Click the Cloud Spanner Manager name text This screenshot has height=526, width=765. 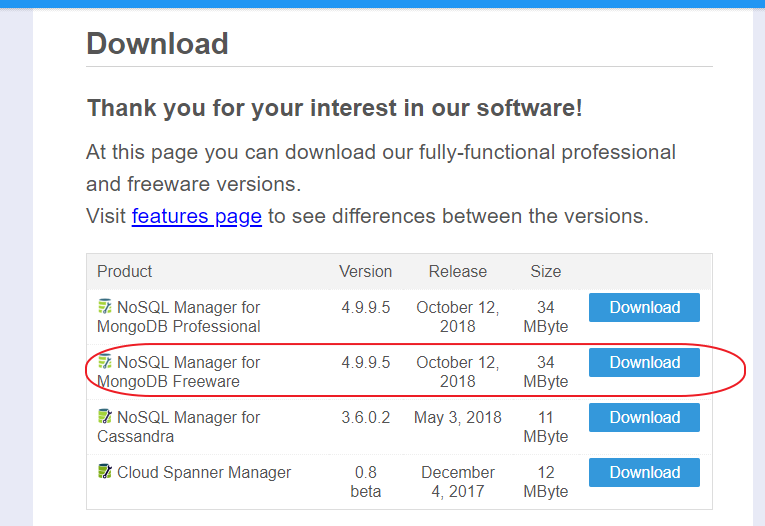click(x=204, y=472)
